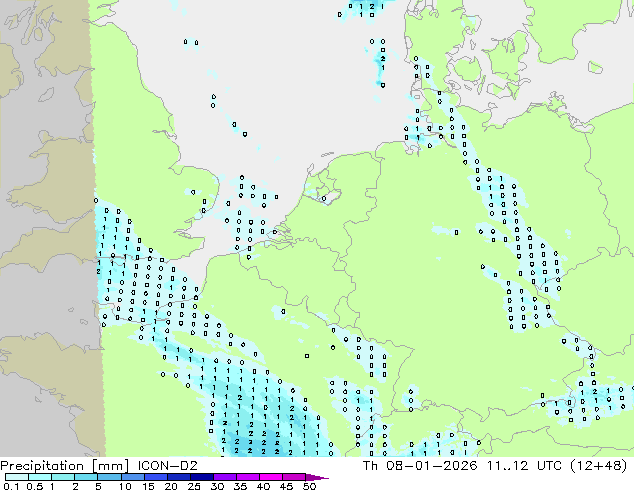Click the '0.5' legend scale value
Image resolution: width=634 pixels, height=490 pixels.
point(34,486)
